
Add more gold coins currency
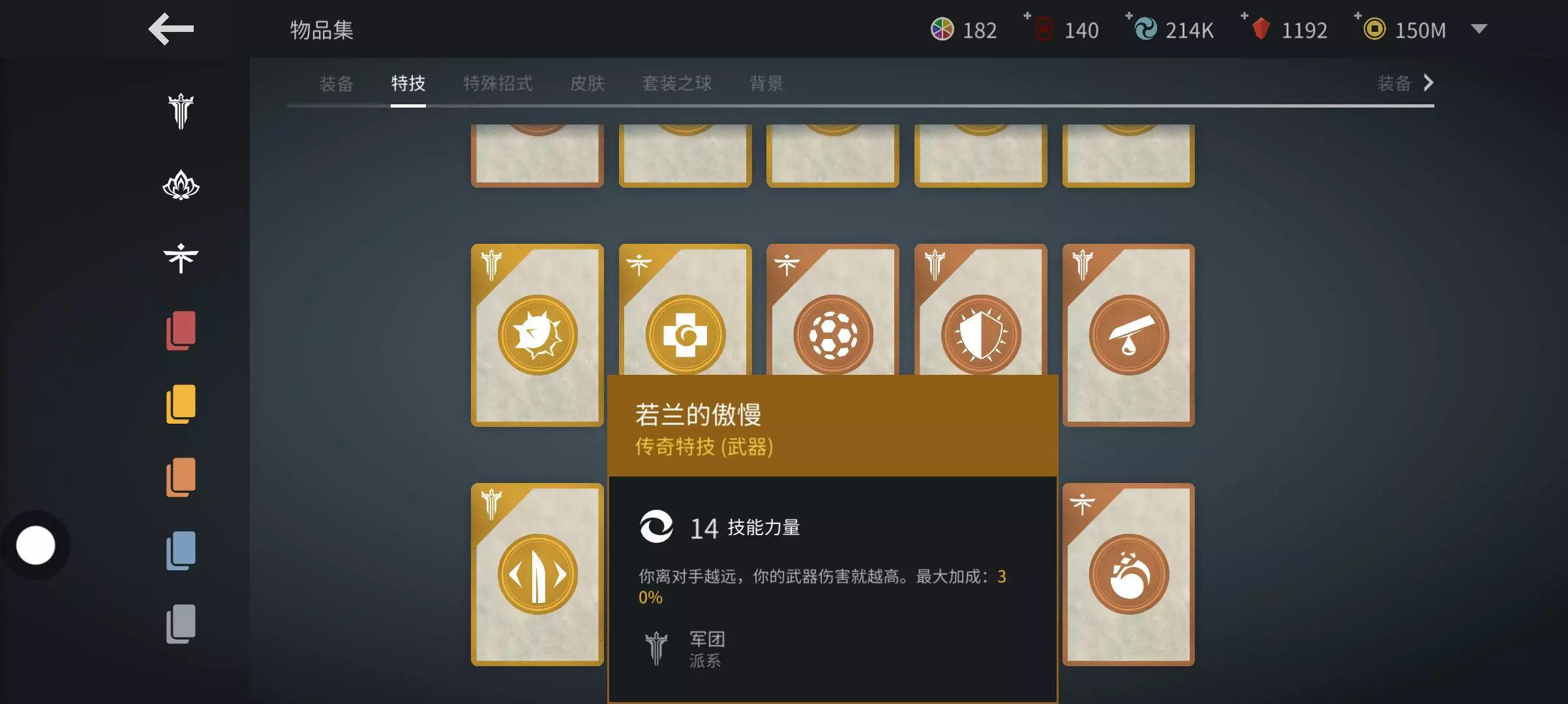point(1358,16)
